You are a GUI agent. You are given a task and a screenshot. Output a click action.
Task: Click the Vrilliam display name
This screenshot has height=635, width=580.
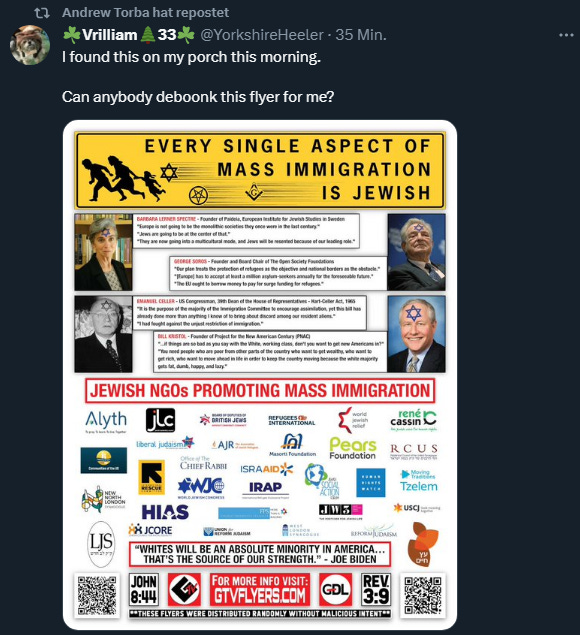[x=110, y=35]
